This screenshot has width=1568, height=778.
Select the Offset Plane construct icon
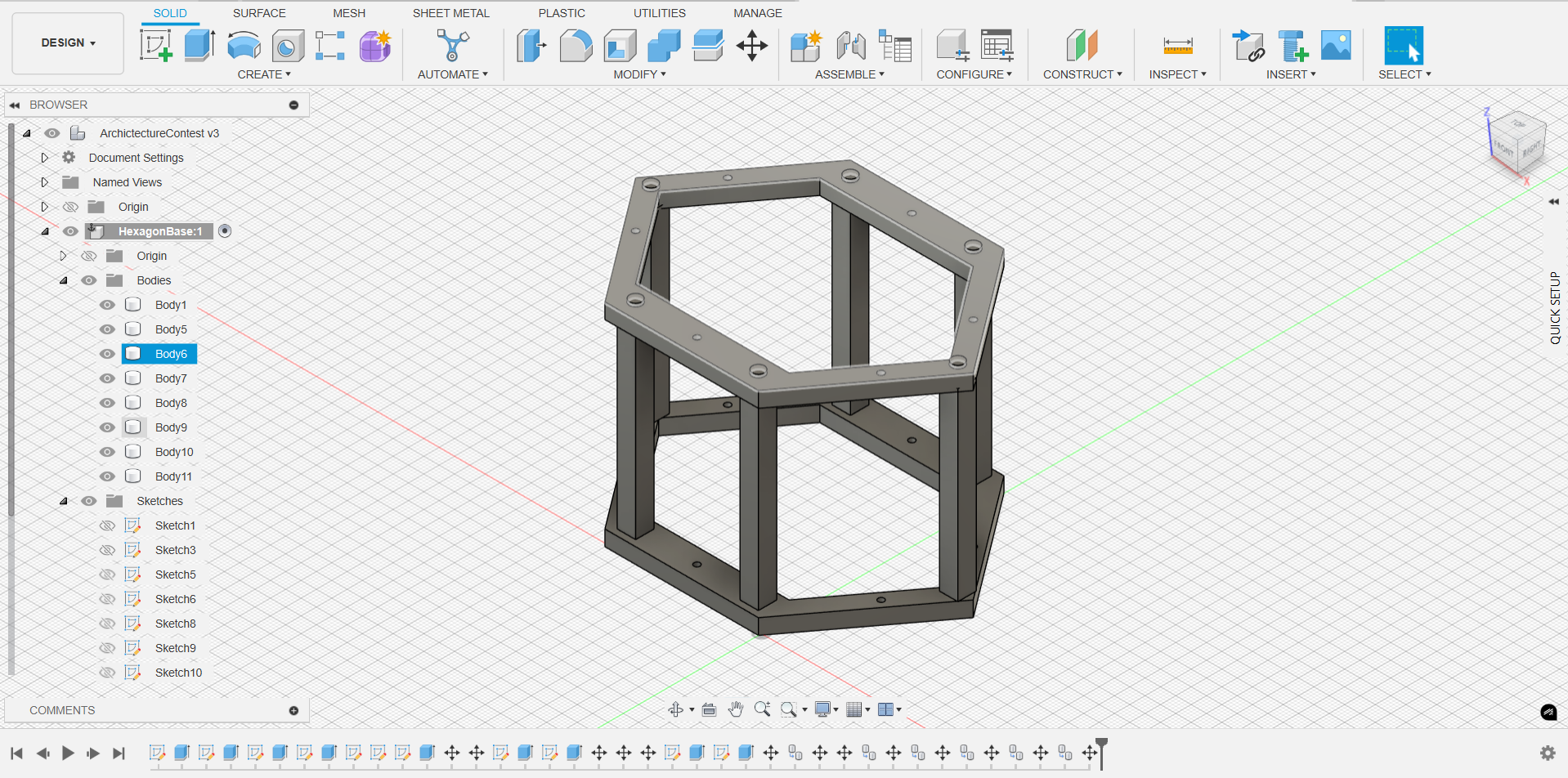(x=1082, y=46)
